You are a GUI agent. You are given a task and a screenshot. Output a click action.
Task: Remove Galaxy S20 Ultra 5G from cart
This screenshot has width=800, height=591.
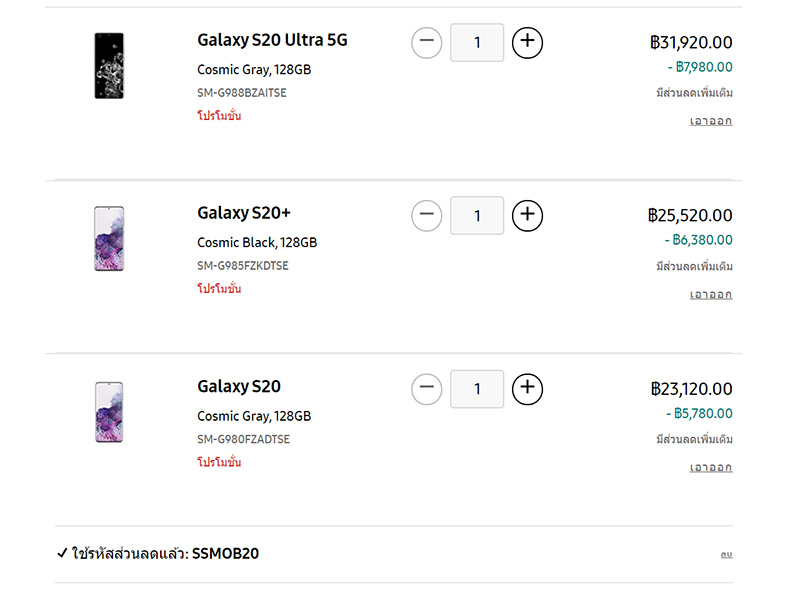(x=711, y=121)
